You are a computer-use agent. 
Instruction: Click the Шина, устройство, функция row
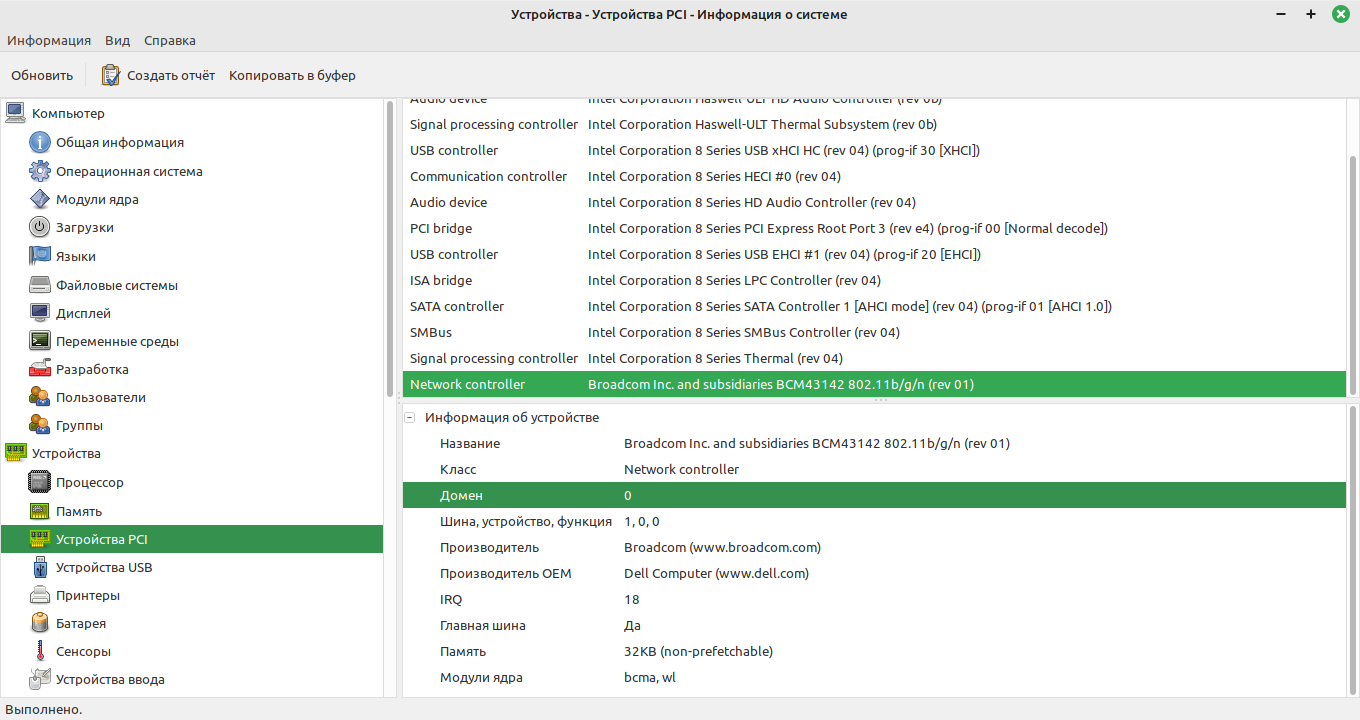[874, 521]
